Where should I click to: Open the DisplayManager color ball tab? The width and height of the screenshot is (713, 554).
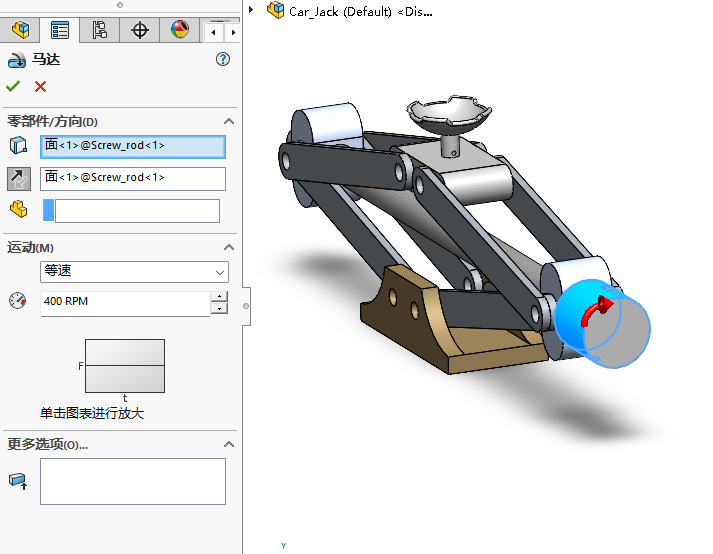click(x=179, y=30)
